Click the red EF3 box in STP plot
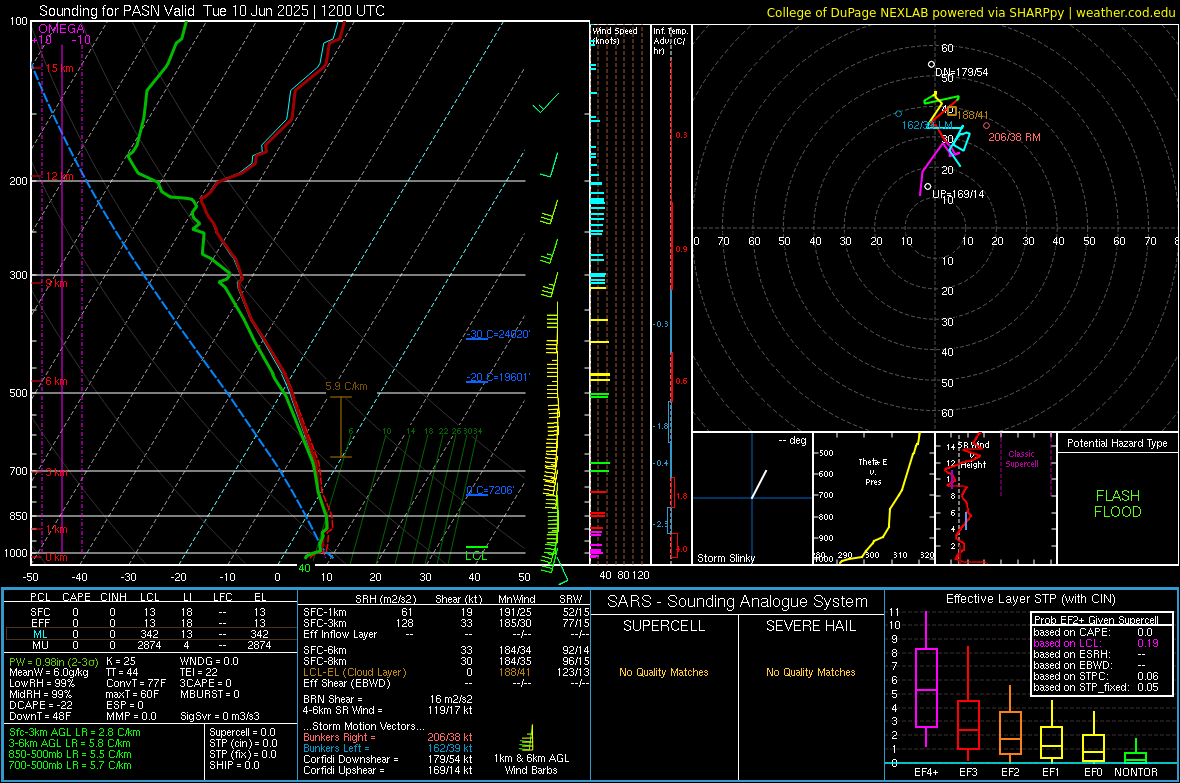 pyautogui.click(x=968, y=724)
